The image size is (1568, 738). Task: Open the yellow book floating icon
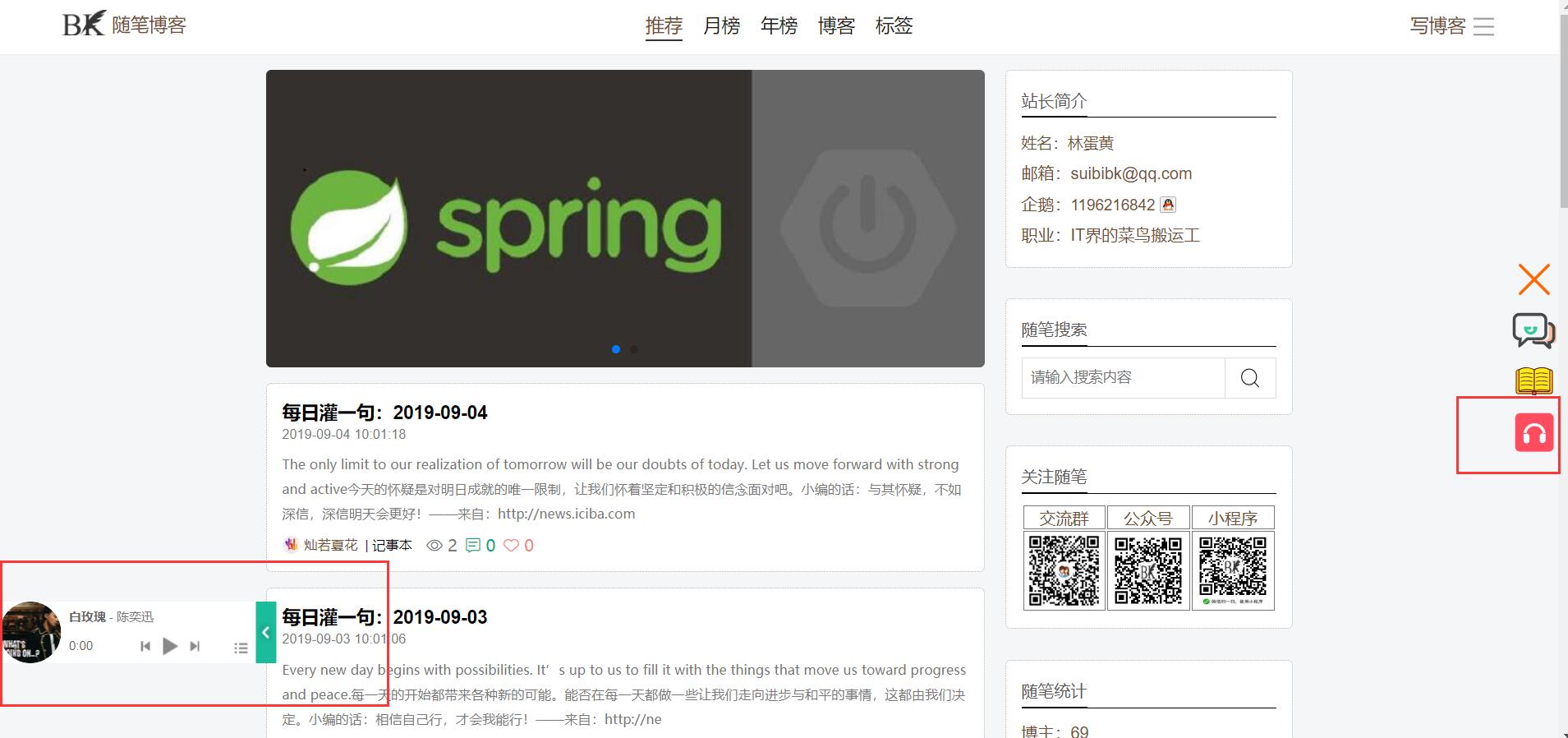point(1534,381)
